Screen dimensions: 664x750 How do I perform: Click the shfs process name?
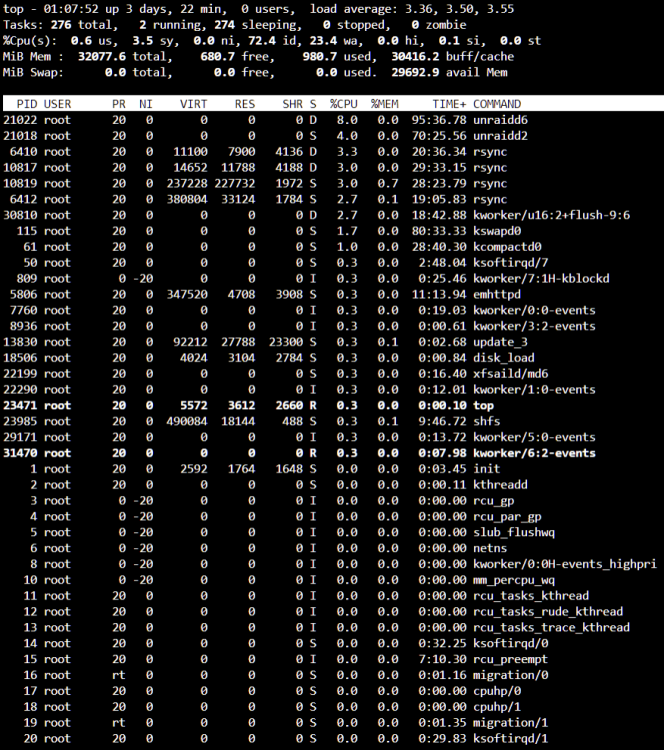(487, 421)
